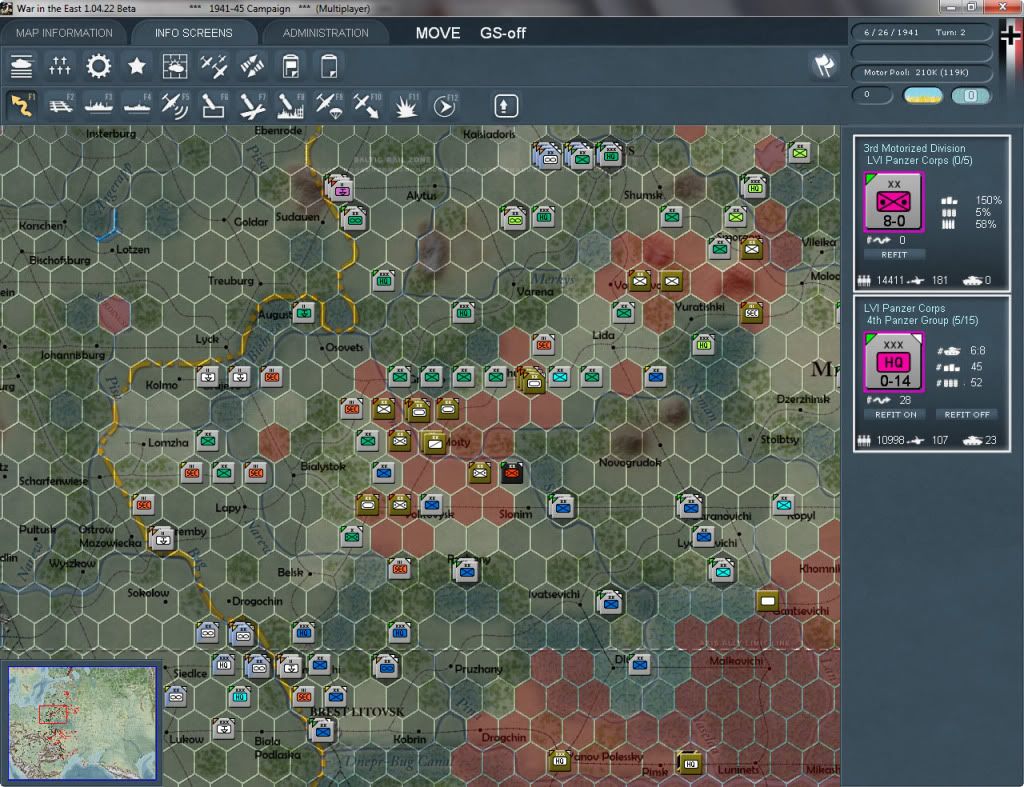Click the teal supply indicator showing 0
Screen dimensions: 1024x787
tap(970, 96)
